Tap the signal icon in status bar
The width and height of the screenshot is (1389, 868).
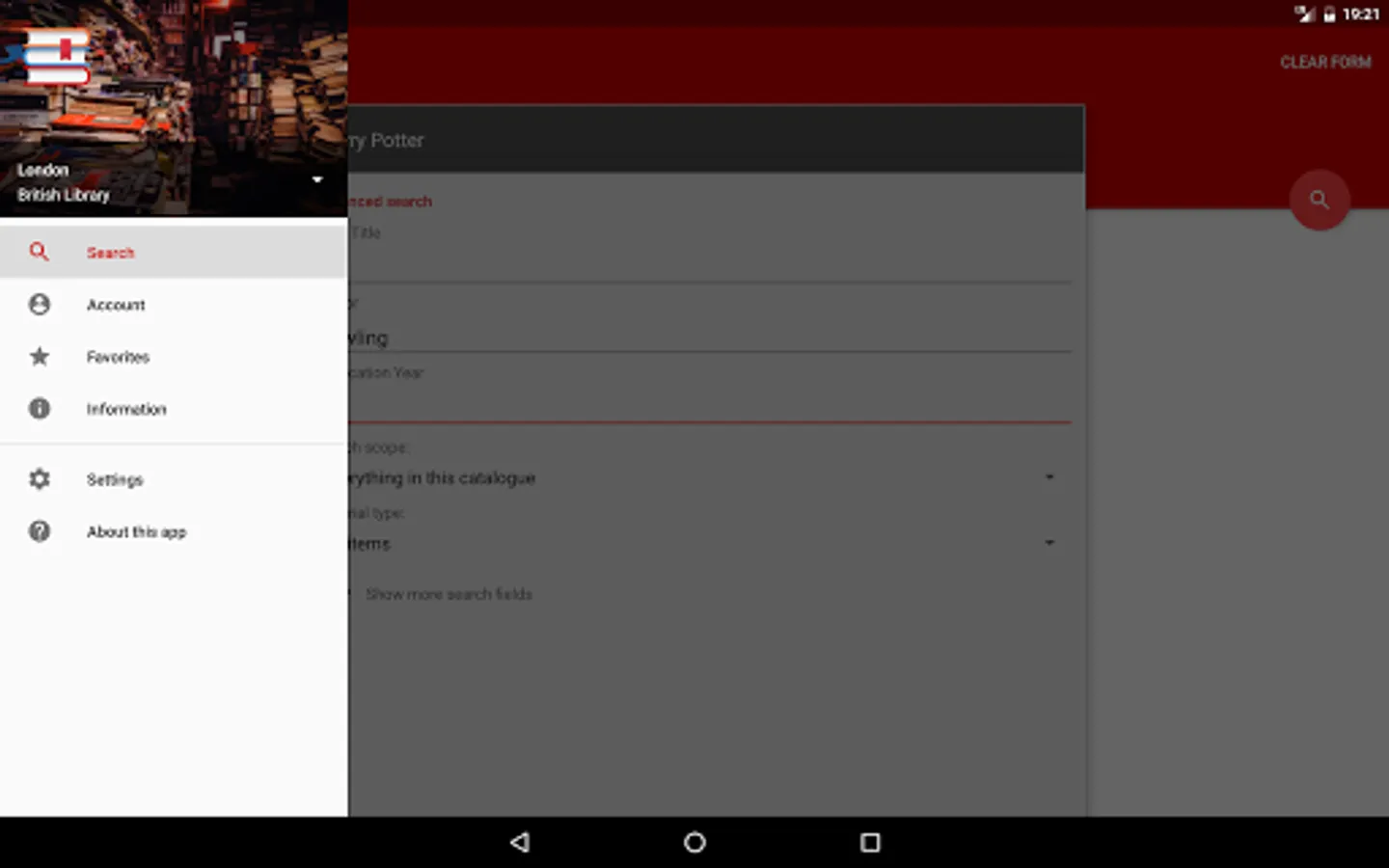[1305, 14]
